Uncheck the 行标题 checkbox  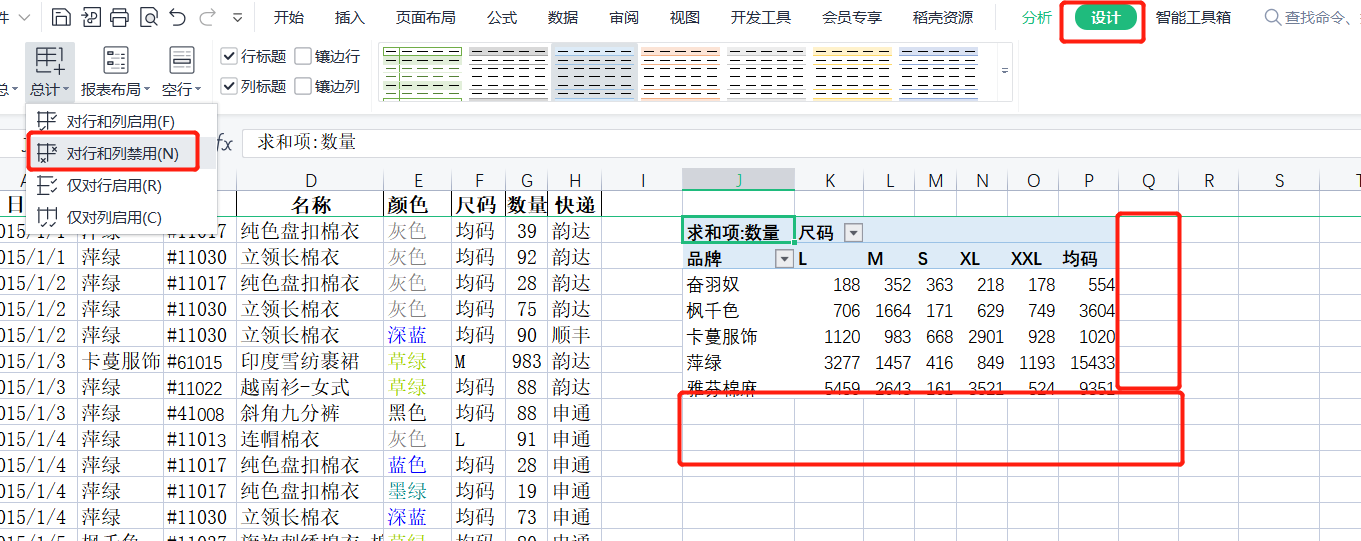pyautogui.click(x=229, y=57)
